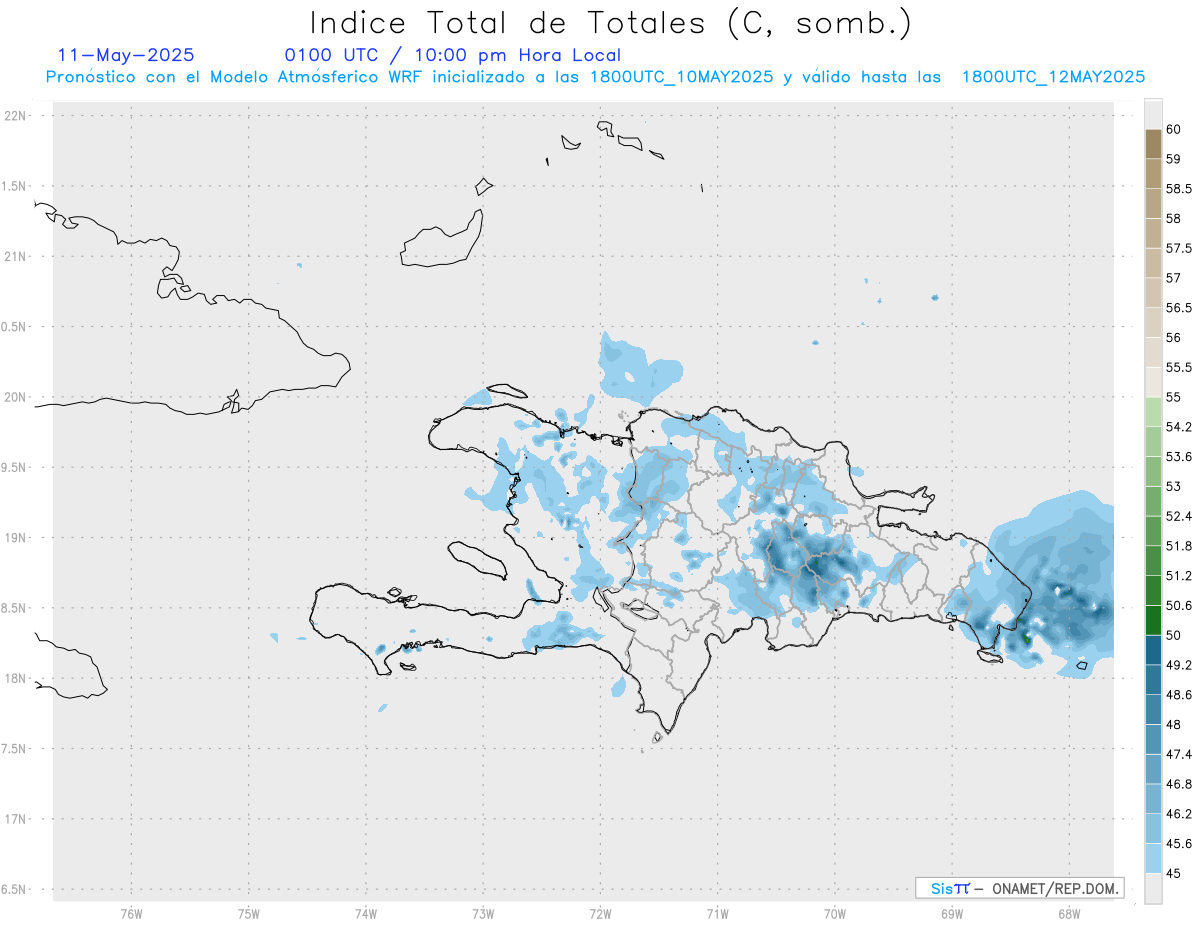This screenshot has height=927, width=1200.
Task: Click the '47.4' color bar label
Action: [1178, 753]
